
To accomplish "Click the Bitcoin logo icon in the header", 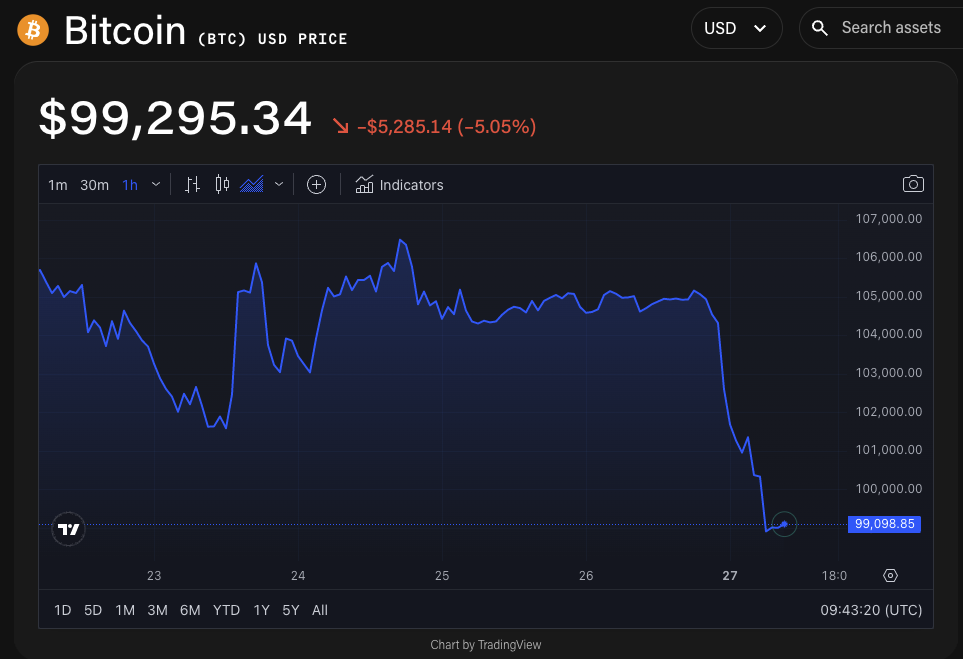I will (31, 29).
